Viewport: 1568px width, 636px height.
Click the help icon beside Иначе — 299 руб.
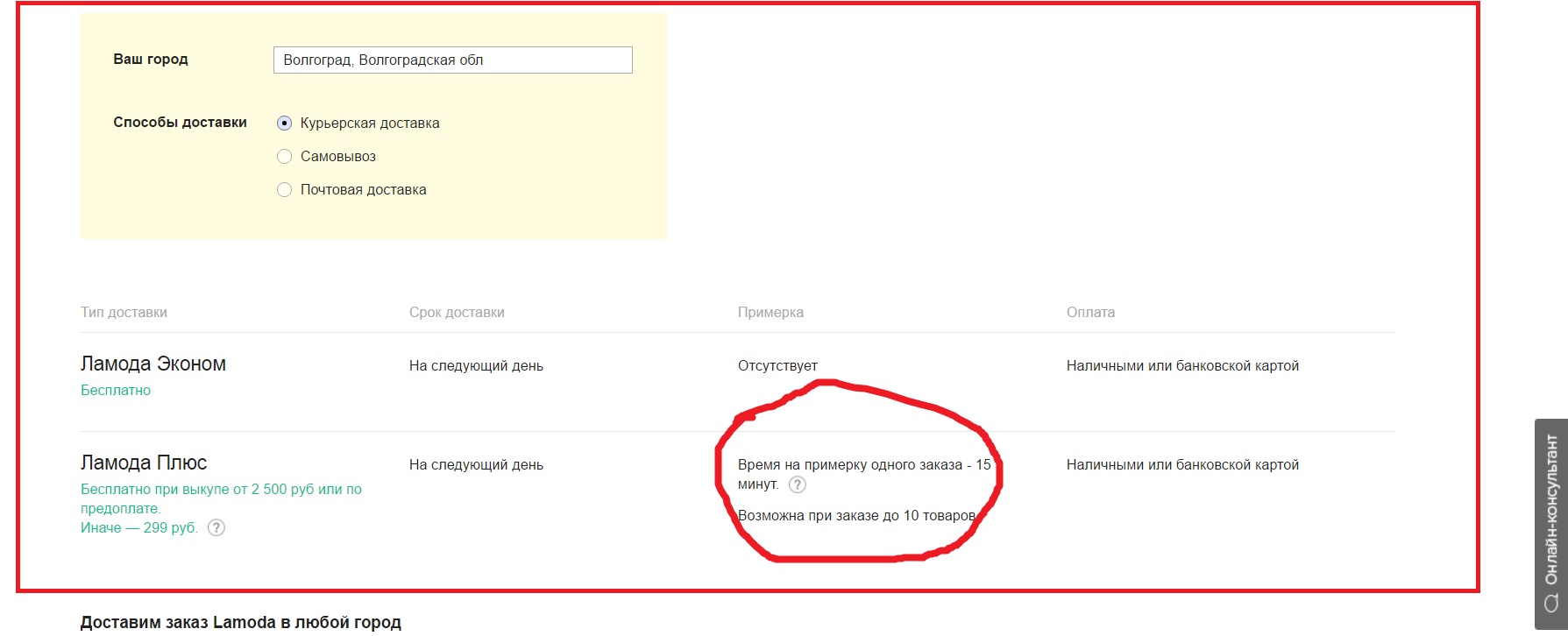tap(216, 527)
